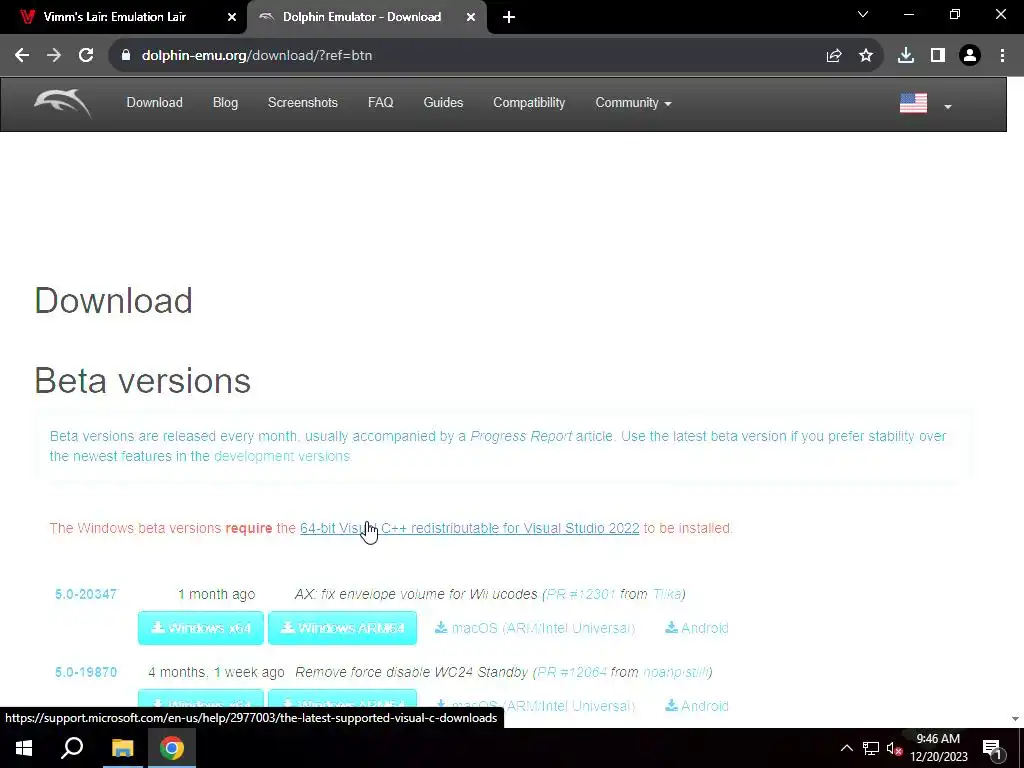Open the Download nav menu item
This screenshot has width=1024, height=768.
coord(155,103)
